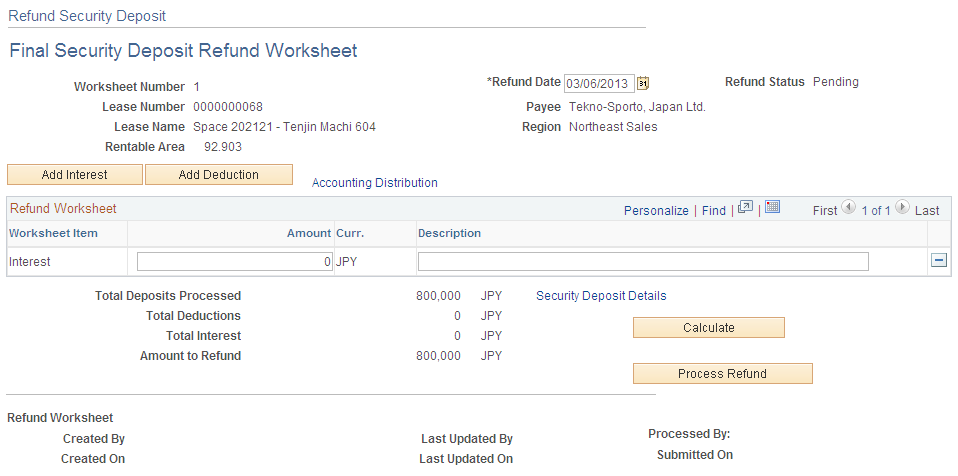Click the Last Updated On label
Screen dimensions: 958x476
tap(466, 459)
